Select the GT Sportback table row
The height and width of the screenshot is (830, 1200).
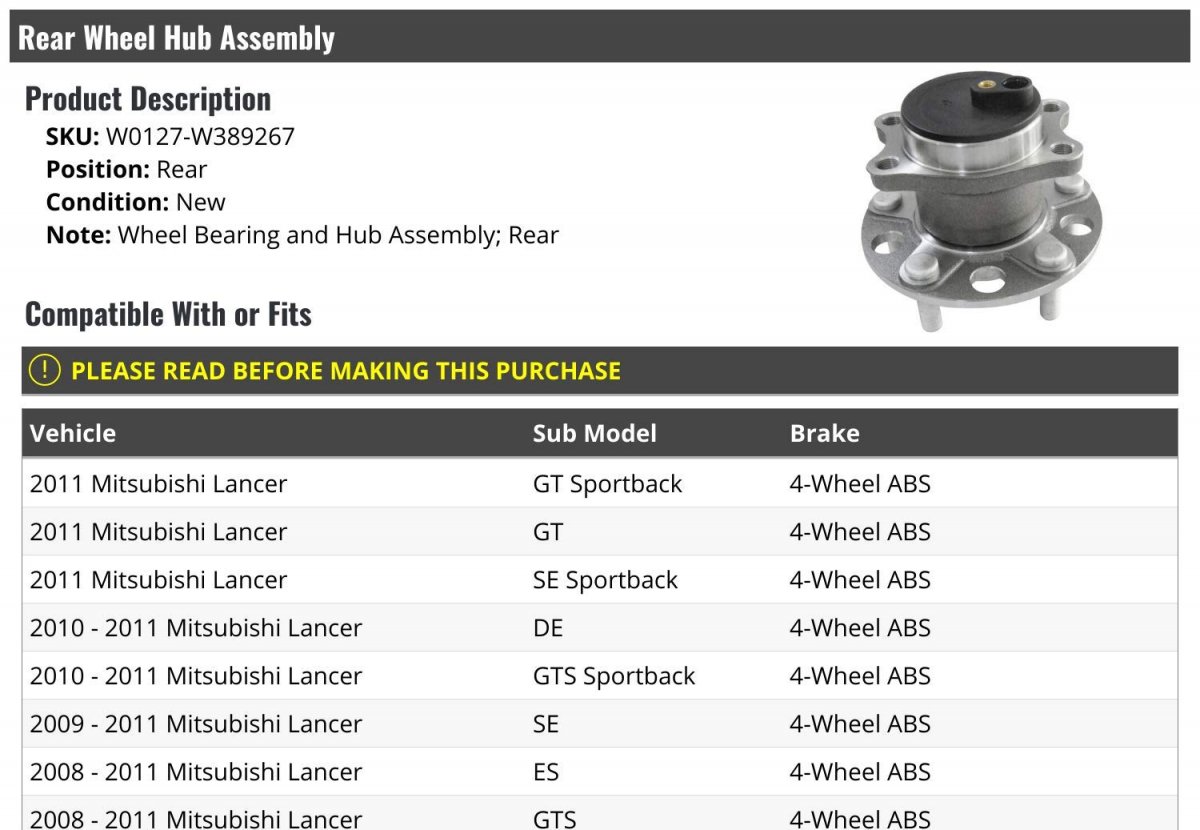click(600, 484)
